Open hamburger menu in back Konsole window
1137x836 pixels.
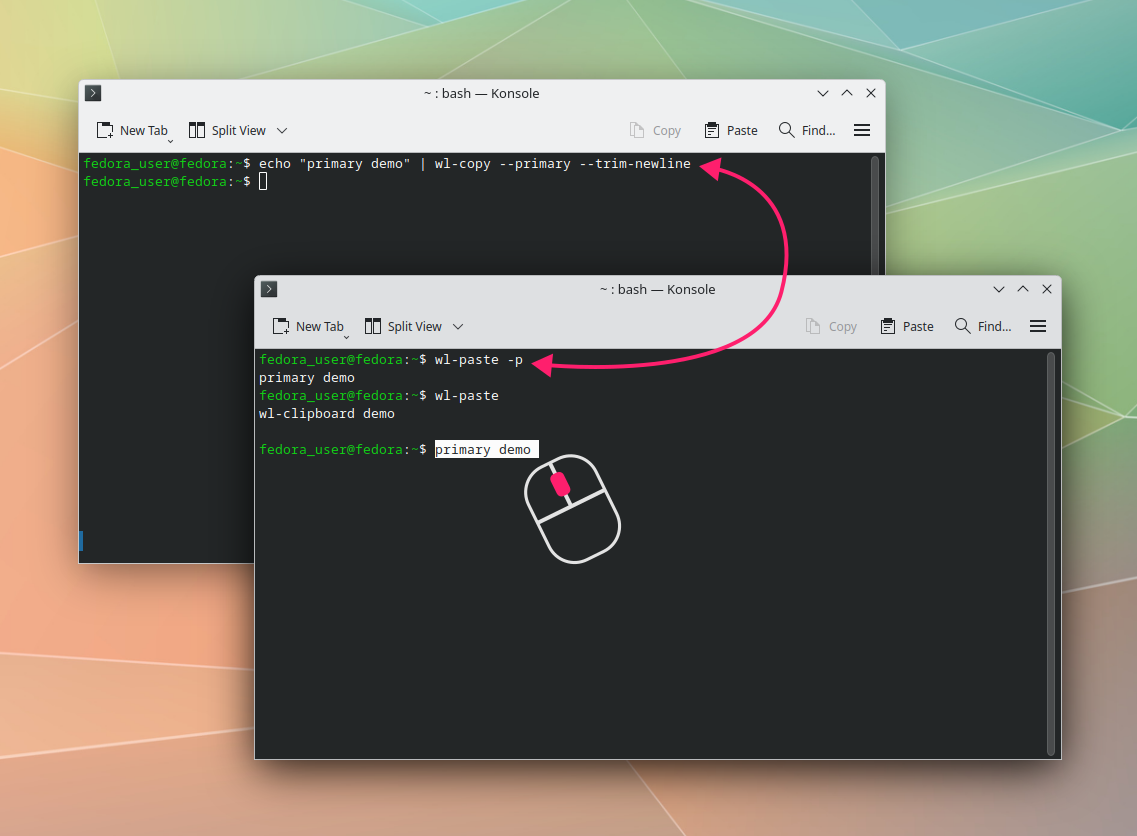point(861,131)
